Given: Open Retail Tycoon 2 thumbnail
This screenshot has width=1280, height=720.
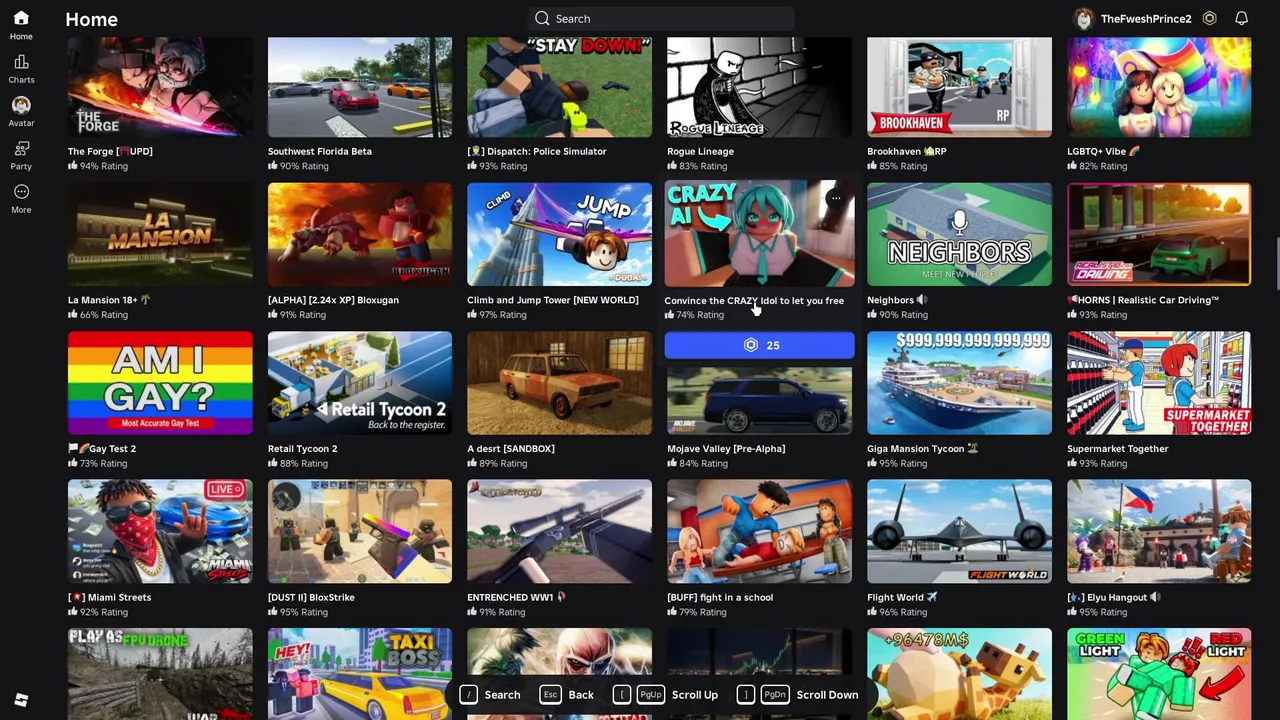Looking at the screenshot, I should point(360,383).
